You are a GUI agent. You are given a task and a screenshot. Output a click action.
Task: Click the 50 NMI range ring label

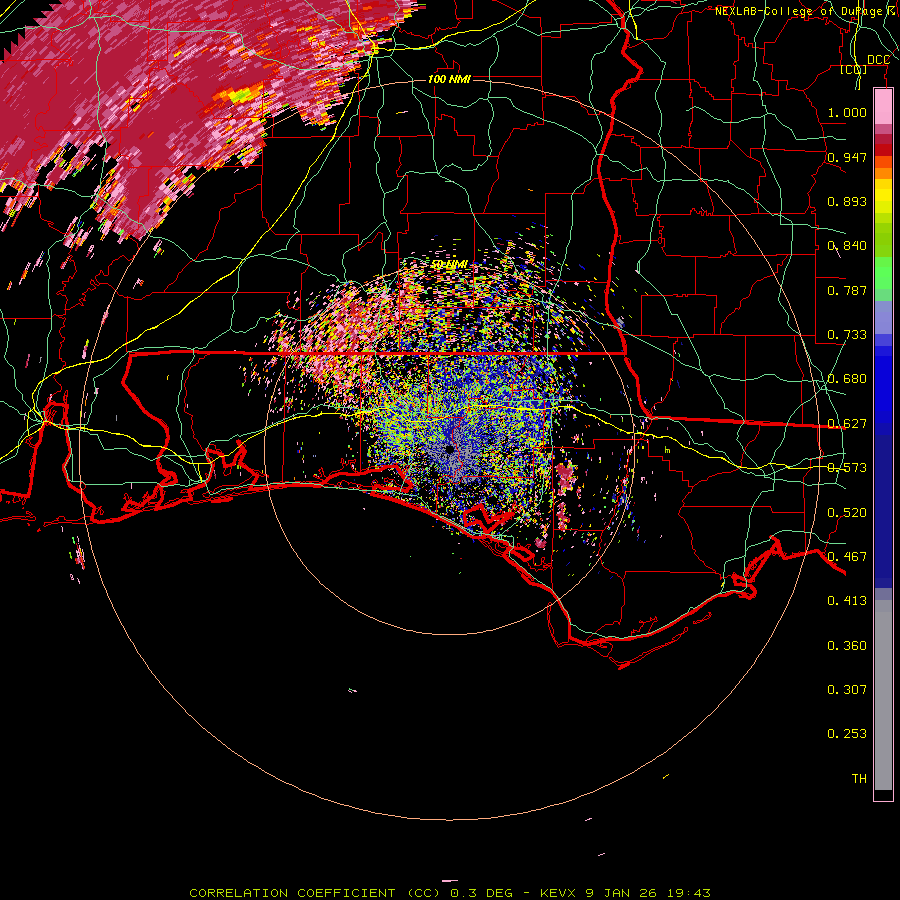[449, 265]
